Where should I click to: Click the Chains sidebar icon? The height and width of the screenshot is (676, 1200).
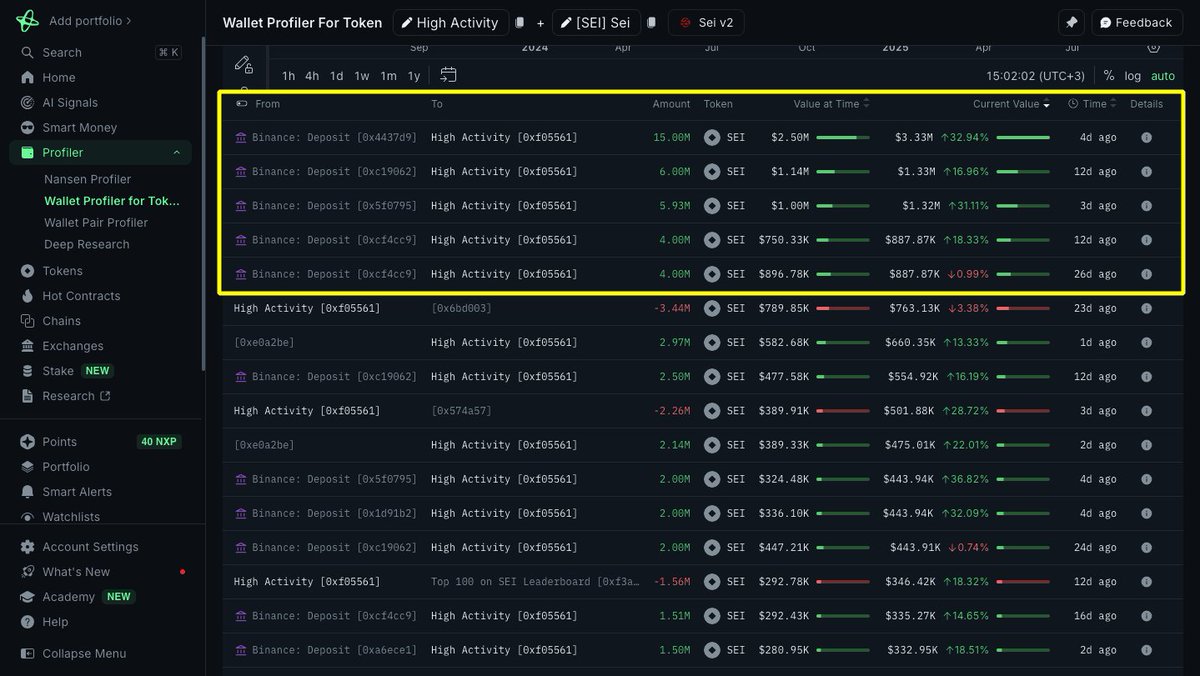27,321
